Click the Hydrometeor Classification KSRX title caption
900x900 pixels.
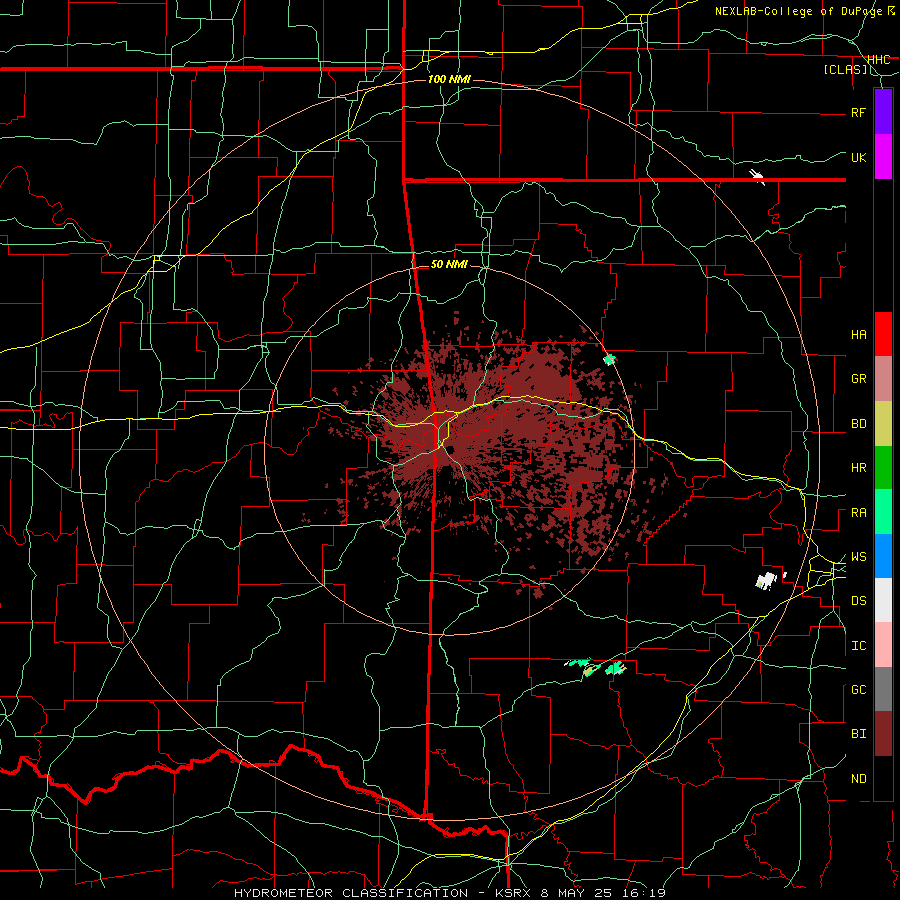click(449, 893)
